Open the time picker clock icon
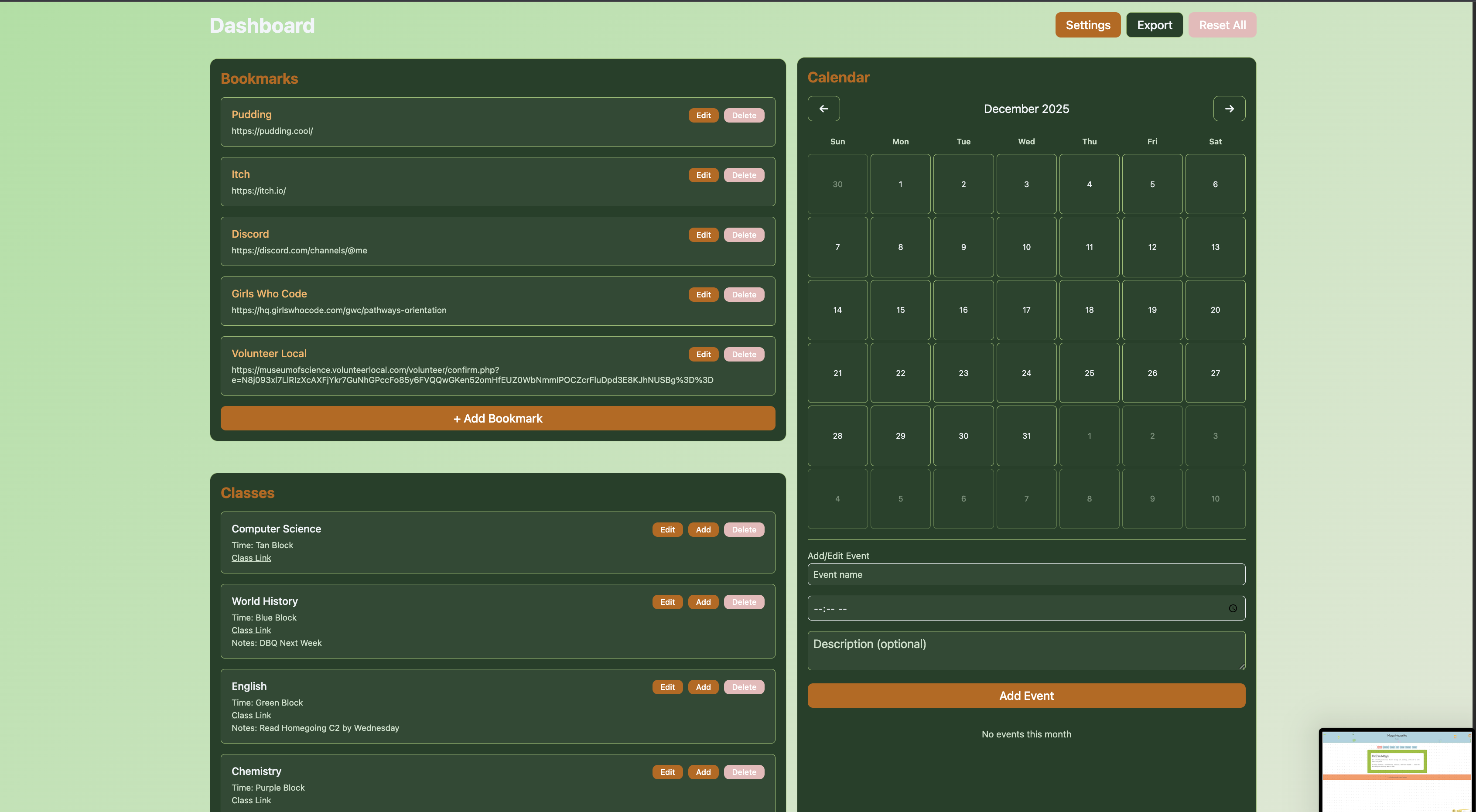Image resolution: width=1476 pixels, height=812 pixels. tap(1233, 608)
